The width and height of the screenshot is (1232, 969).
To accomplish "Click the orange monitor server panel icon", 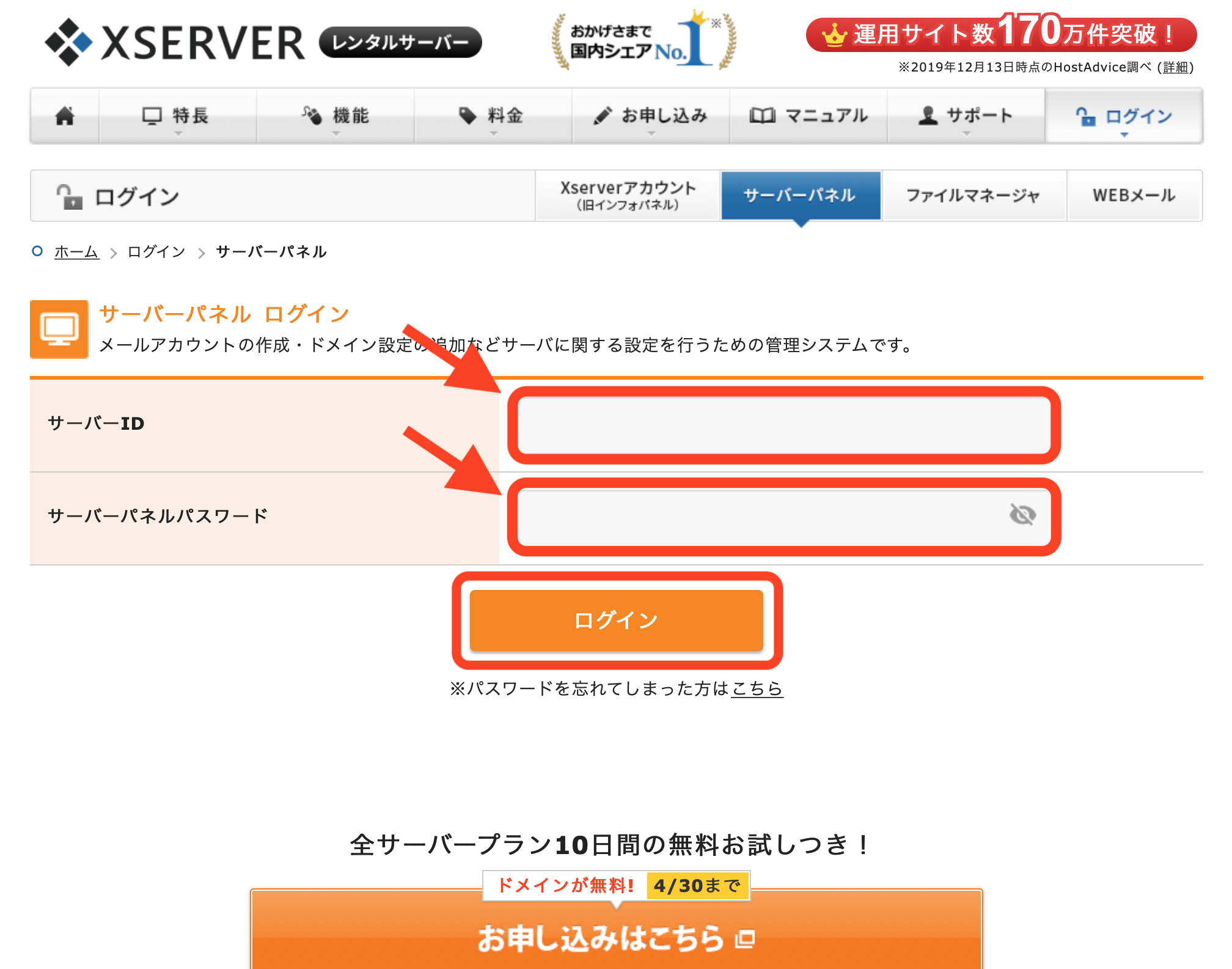I will tap(59, 329).
